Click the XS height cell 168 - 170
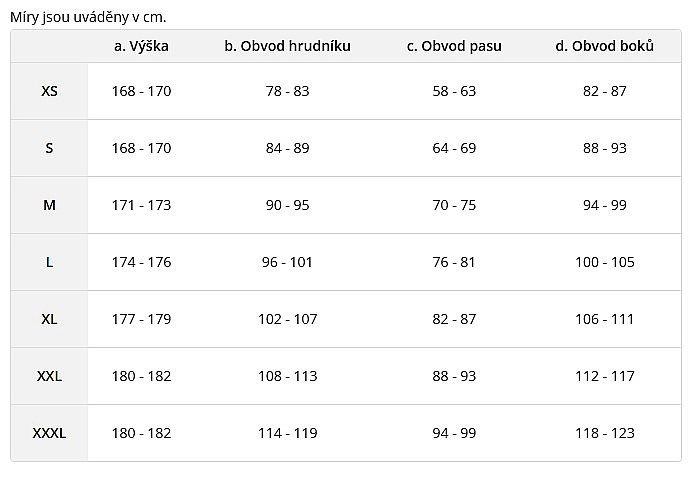 141,91
